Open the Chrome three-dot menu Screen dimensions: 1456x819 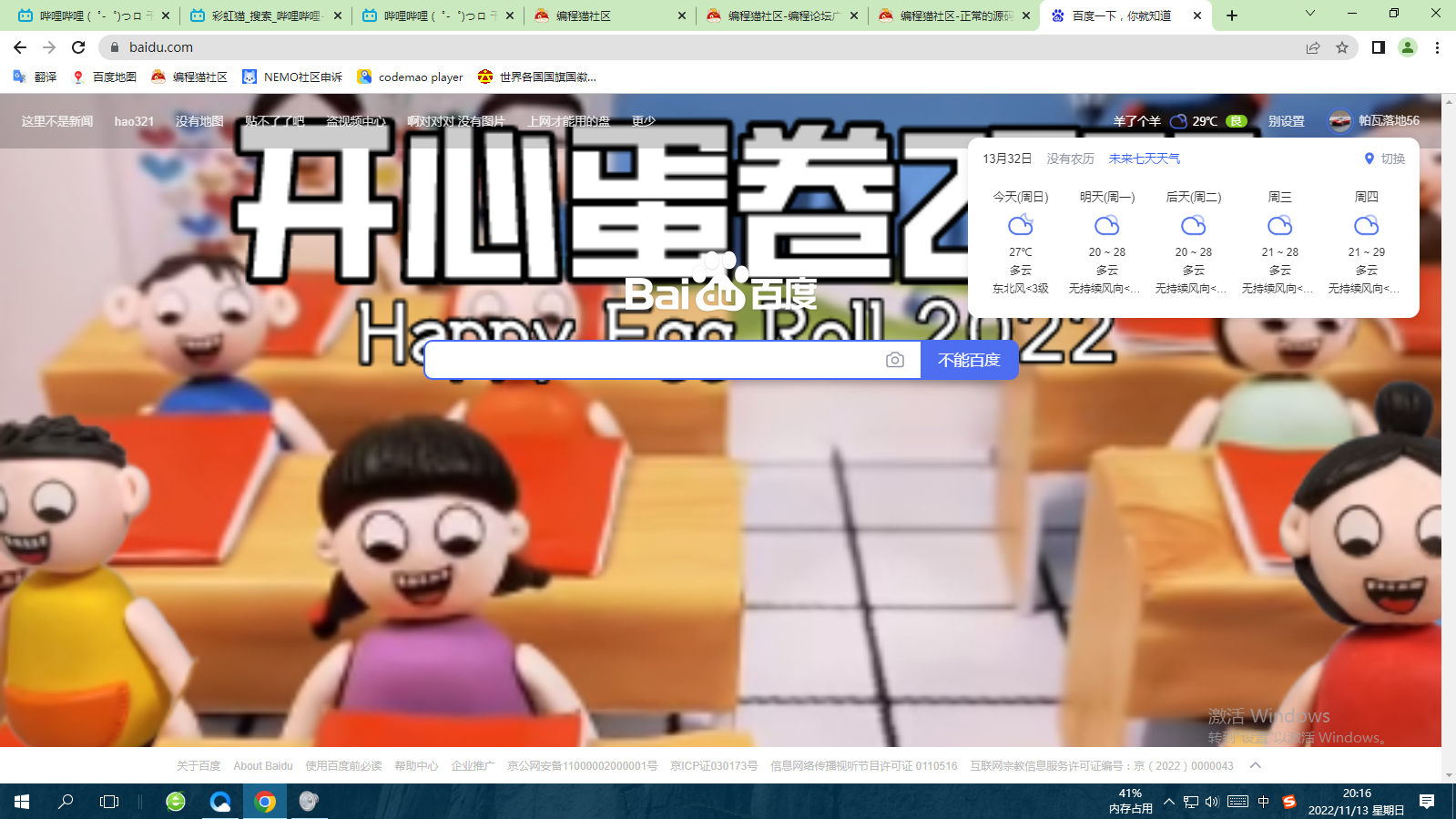1437,47
